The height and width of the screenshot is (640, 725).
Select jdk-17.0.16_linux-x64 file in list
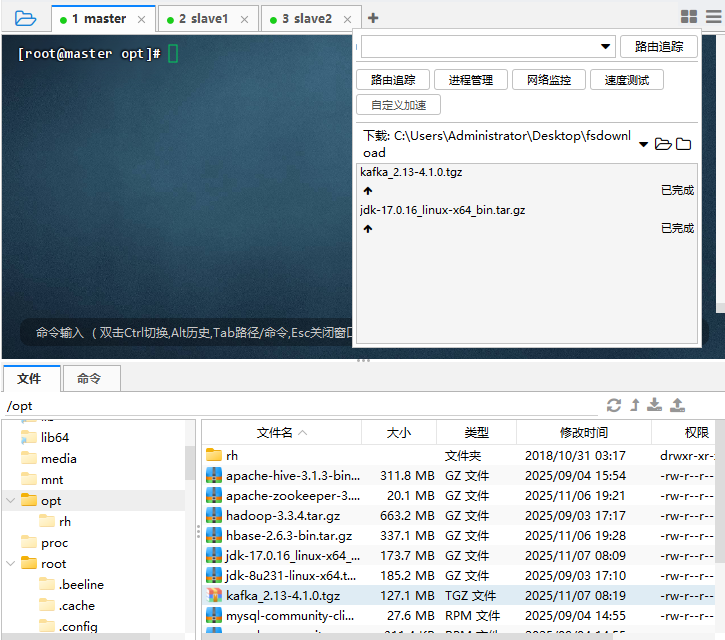click(459, 555)
